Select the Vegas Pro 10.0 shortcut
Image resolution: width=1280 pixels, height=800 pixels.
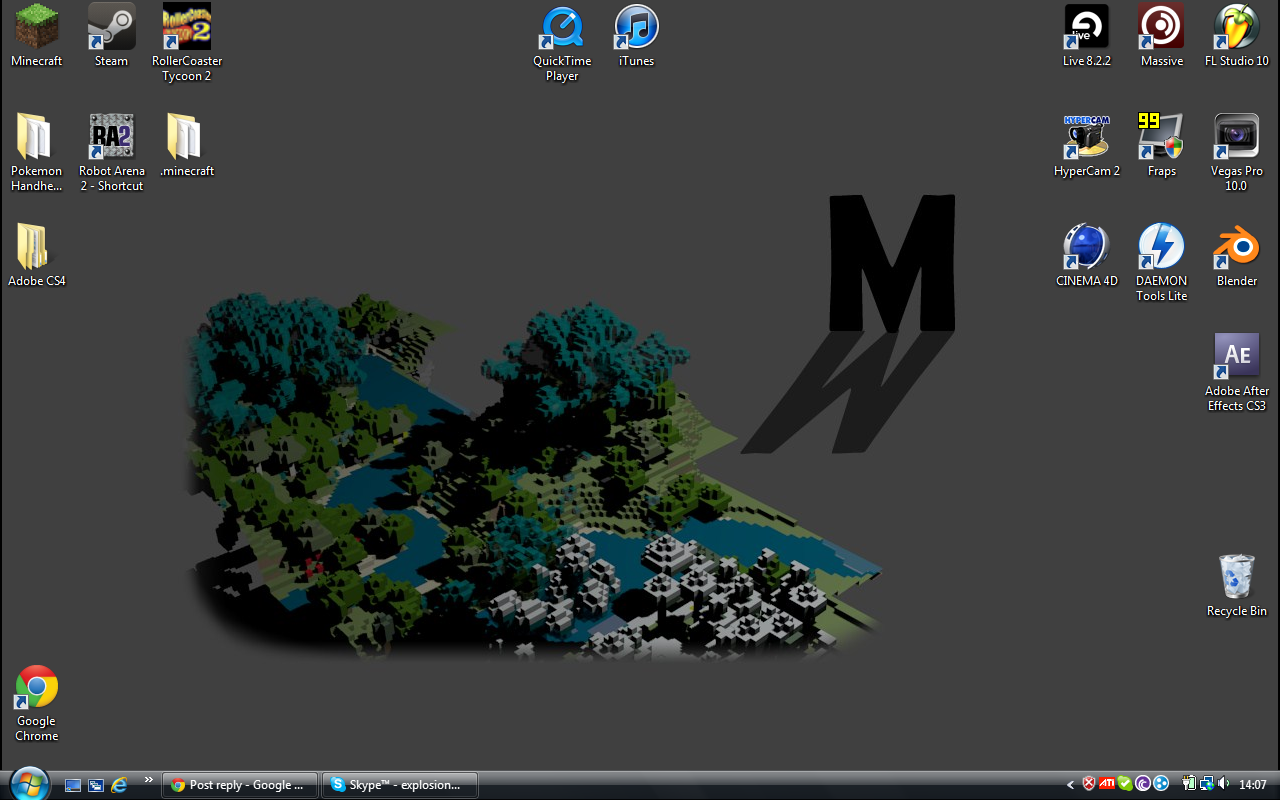click(x=1237, y=152)
